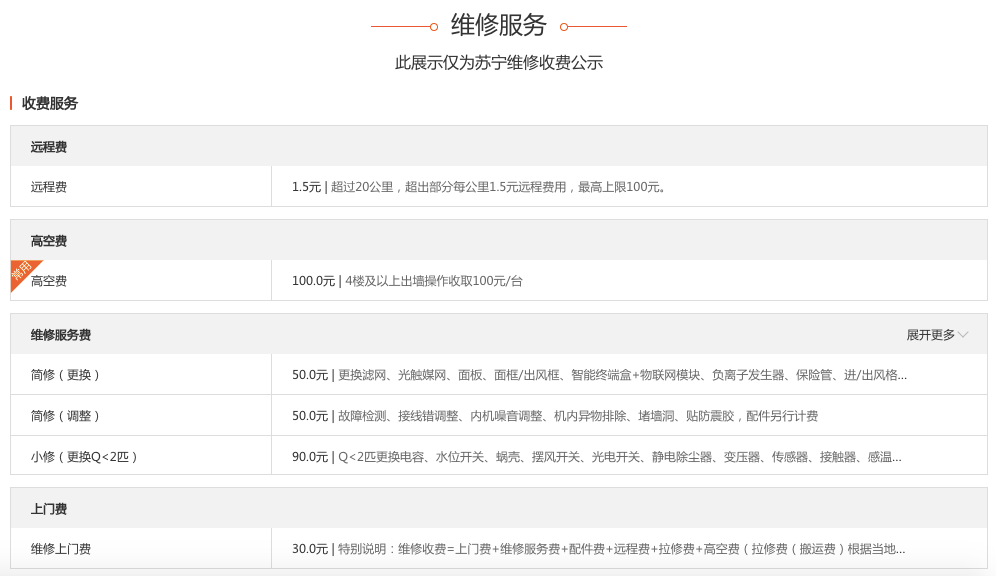Viewport: 996px width, 576px height.
Task: Click the 简修（调整）row label
Action: coord(66,416)
